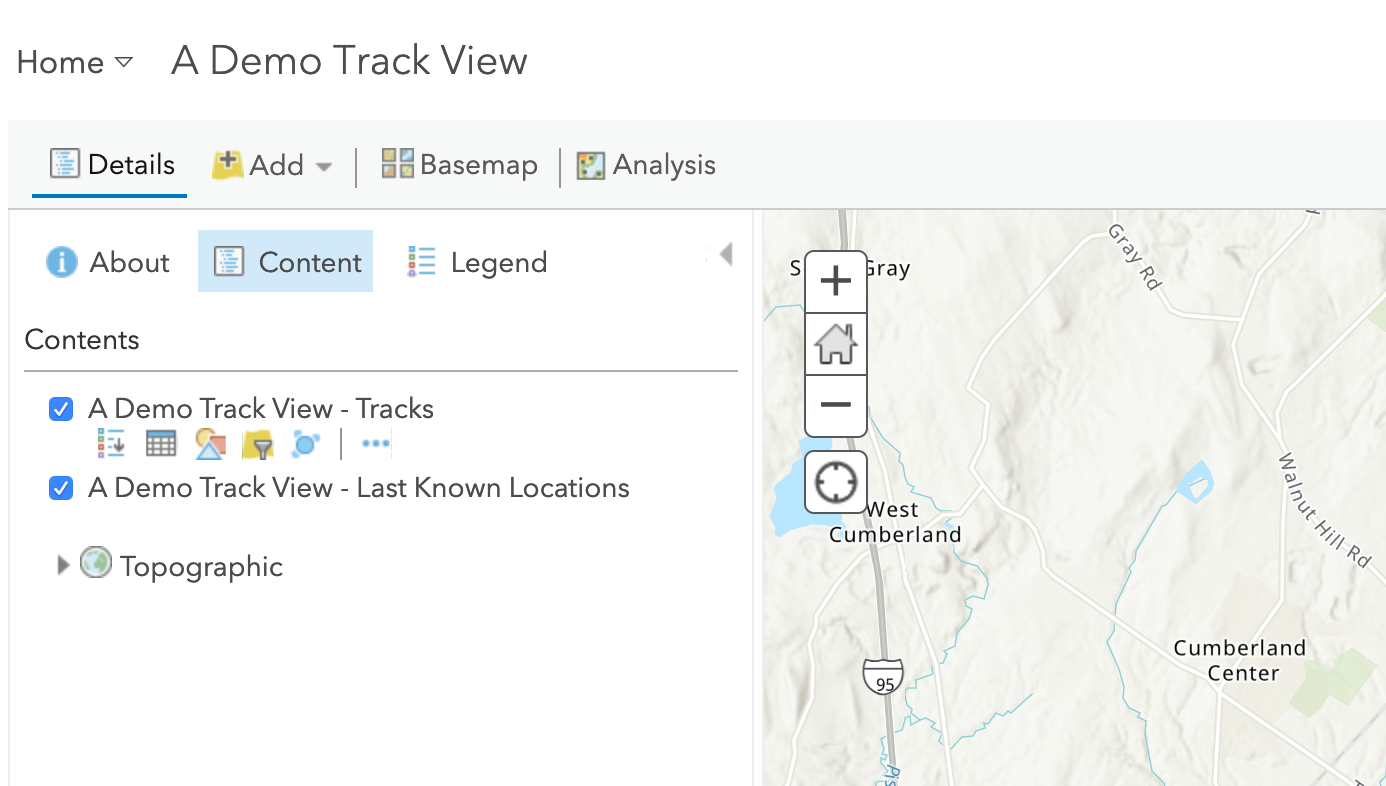This screenshot has width=1386, height=786.
Task: Collapse the Contents side panel
Action: (x=725, y=254)
